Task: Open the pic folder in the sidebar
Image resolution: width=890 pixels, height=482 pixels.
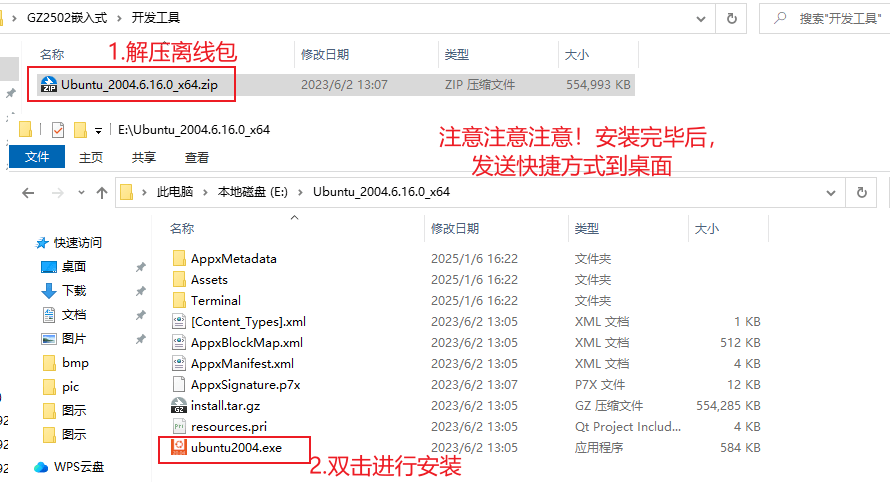Action: point(70,387)
